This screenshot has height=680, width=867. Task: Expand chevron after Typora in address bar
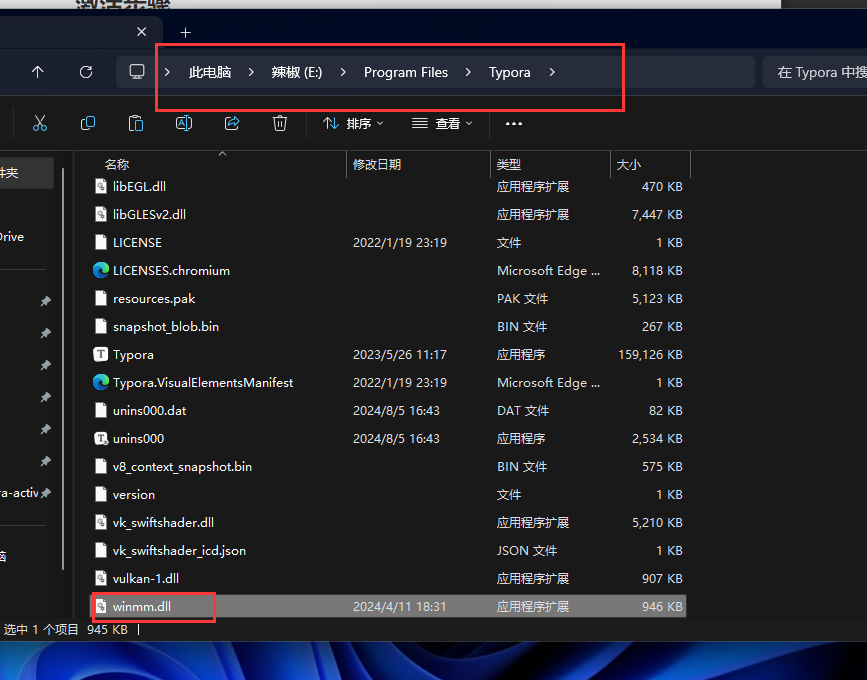click(x=552, y=72)
